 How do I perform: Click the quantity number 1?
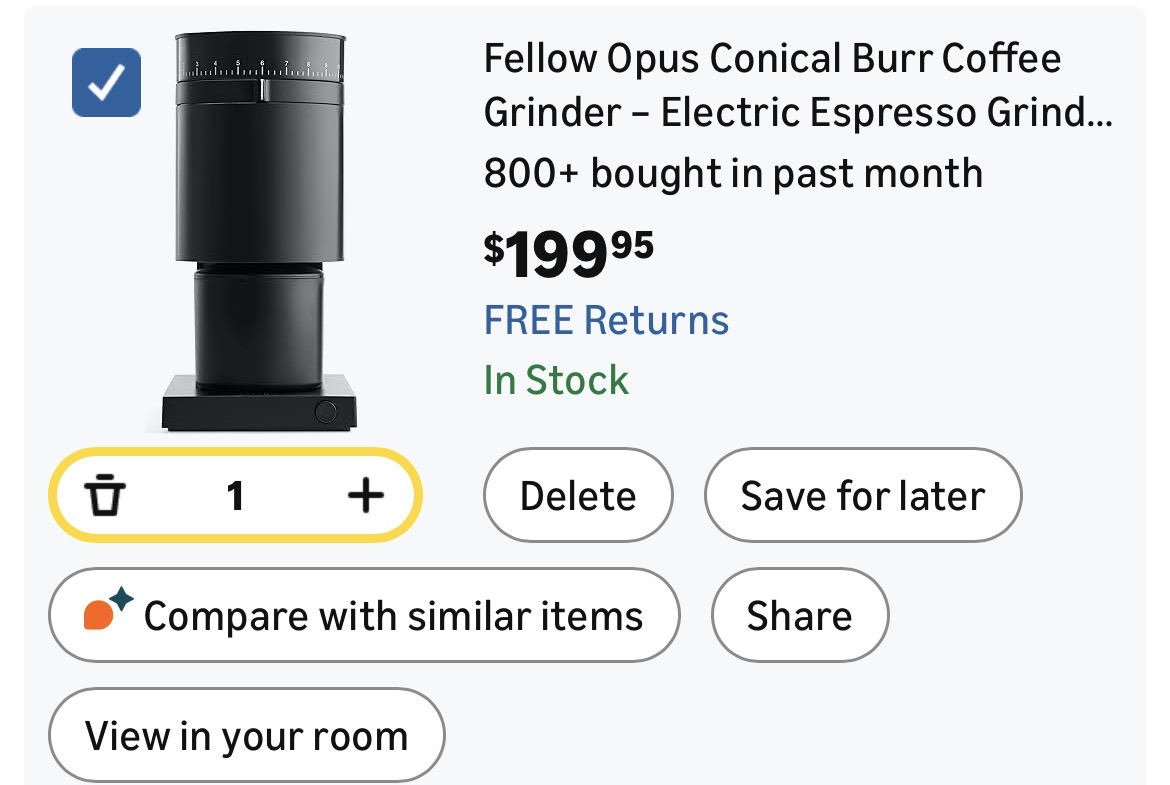(x=235, y=495)
